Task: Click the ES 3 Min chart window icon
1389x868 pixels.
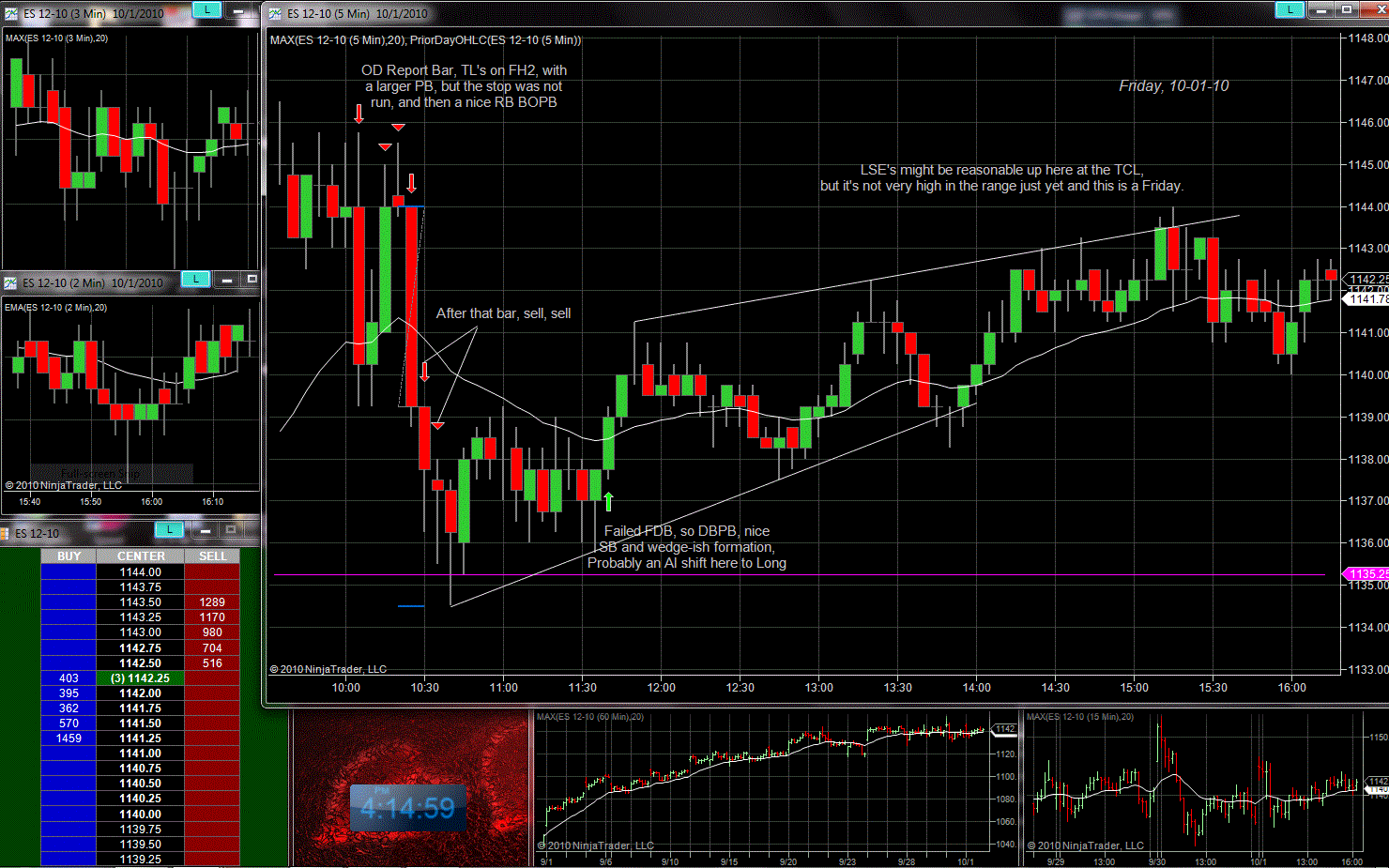Action: tap(11, 13)
